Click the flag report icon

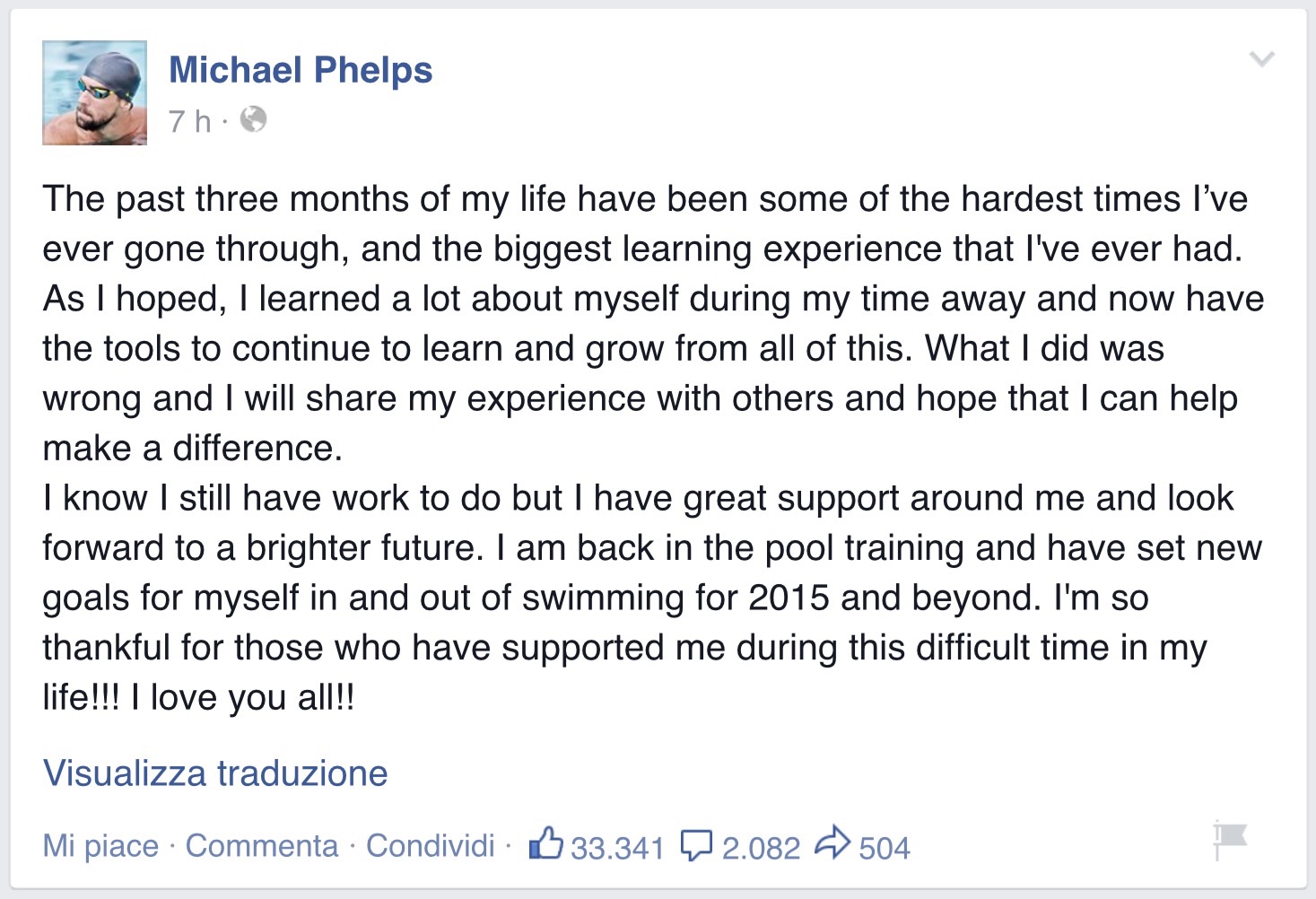[1230, 838]
